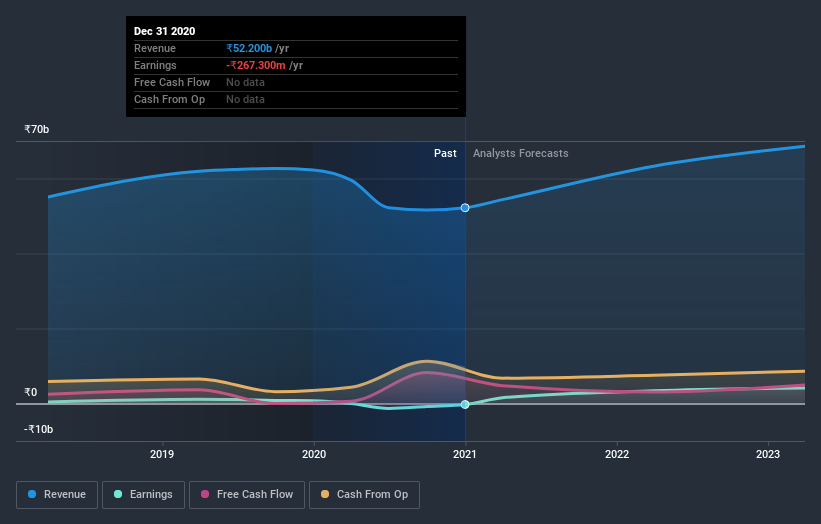The width and height of the screenshot is (821, 524).
Task: Click the 2020 x-axis label
Action: point(314,454)
